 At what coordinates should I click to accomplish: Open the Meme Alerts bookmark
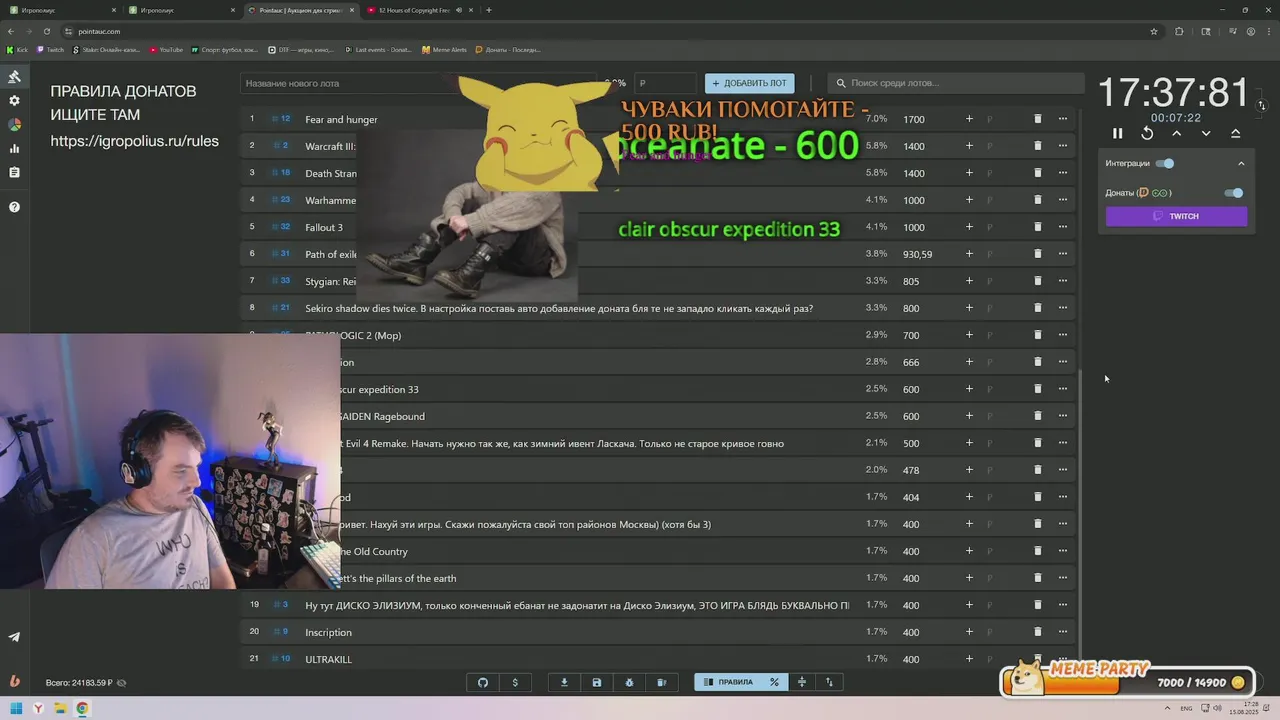tap(444, 49)
